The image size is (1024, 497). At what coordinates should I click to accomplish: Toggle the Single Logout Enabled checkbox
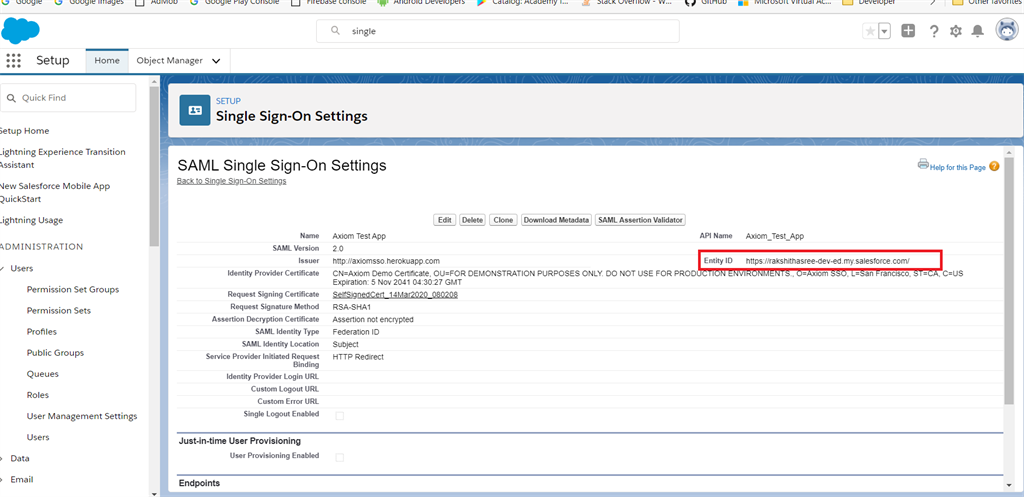click(x=339, y=415)
